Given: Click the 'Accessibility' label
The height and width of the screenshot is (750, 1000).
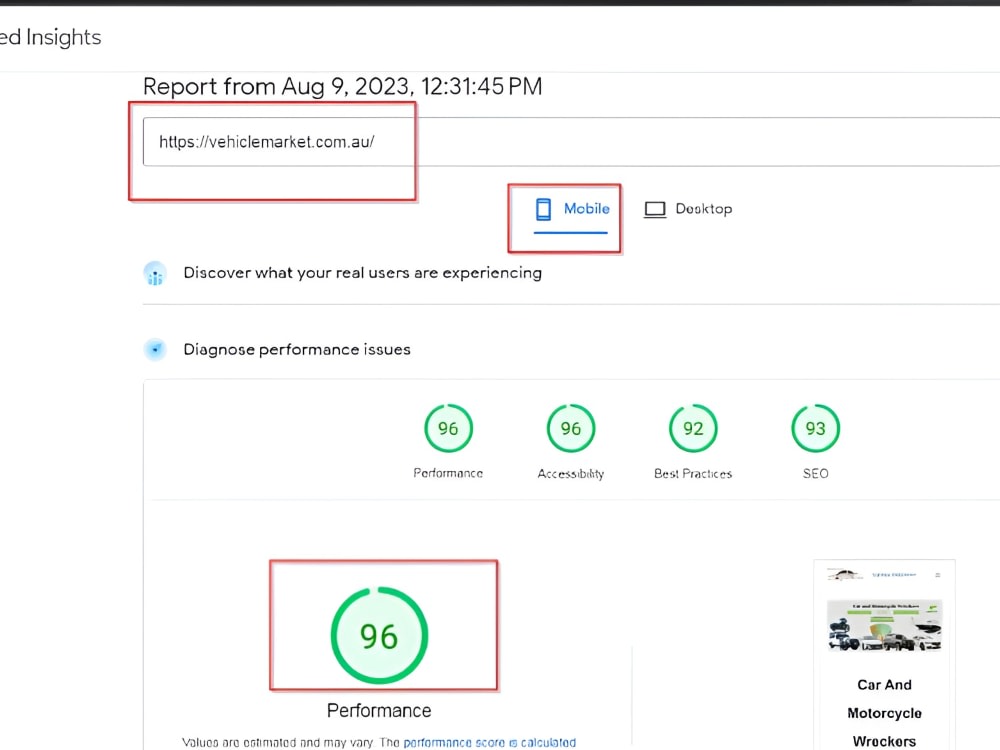Looking at the screenshot, I should point(571,473).
